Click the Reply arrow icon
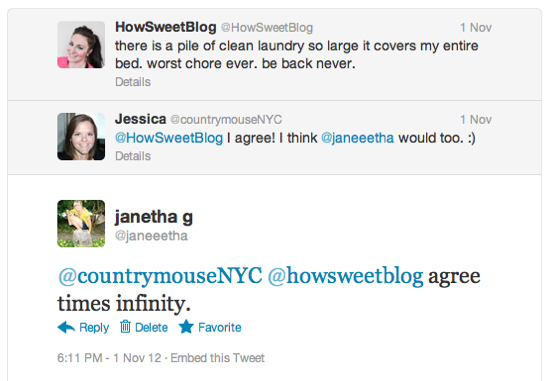 pyautogui.click(x=66, y=327)
